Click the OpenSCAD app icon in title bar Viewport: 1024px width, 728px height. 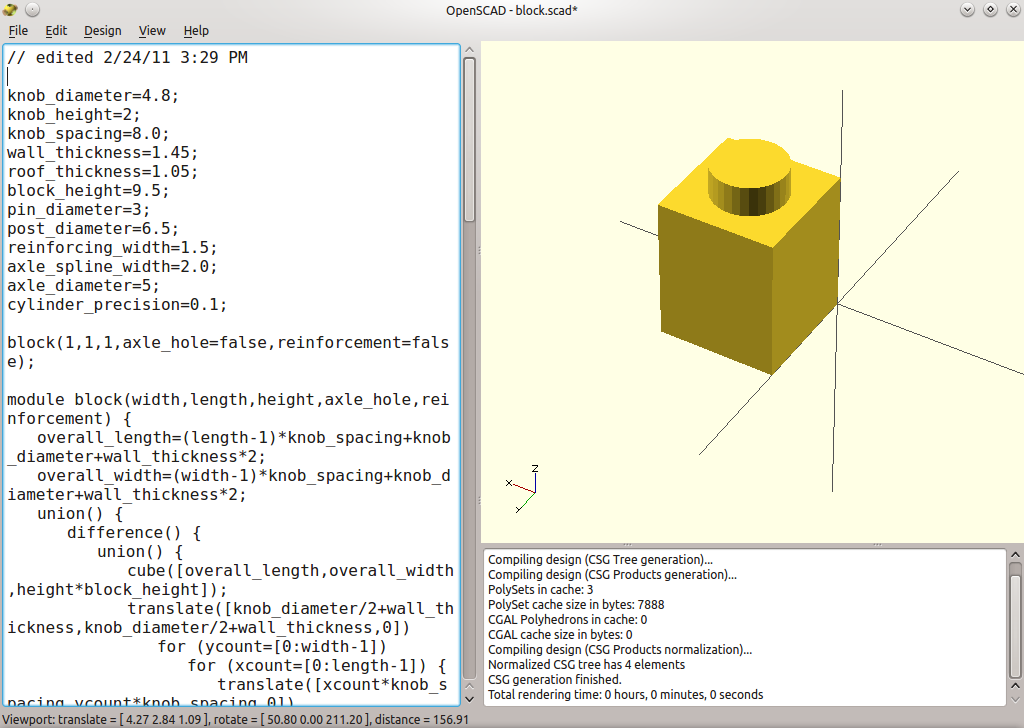pos(11,10)
